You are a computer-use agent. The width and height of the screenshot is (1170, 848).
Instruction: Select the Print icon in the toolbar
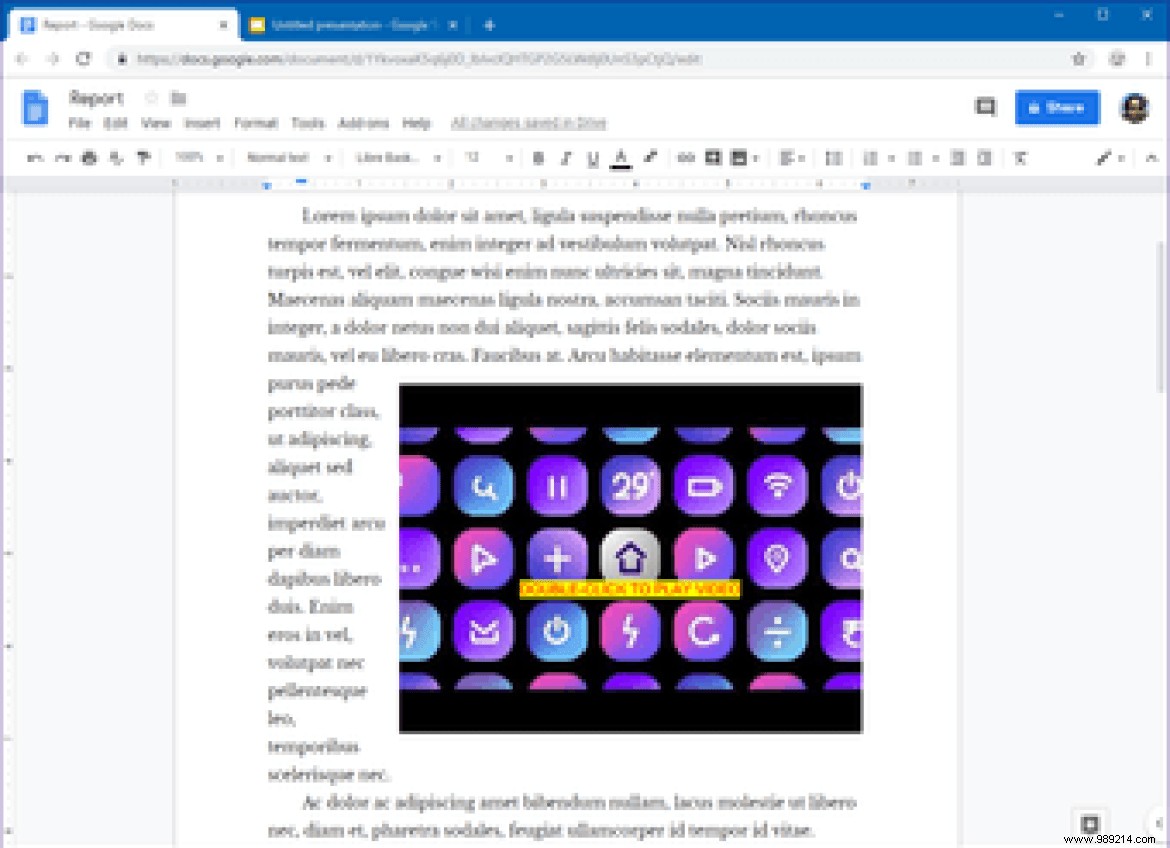[89, 157]
